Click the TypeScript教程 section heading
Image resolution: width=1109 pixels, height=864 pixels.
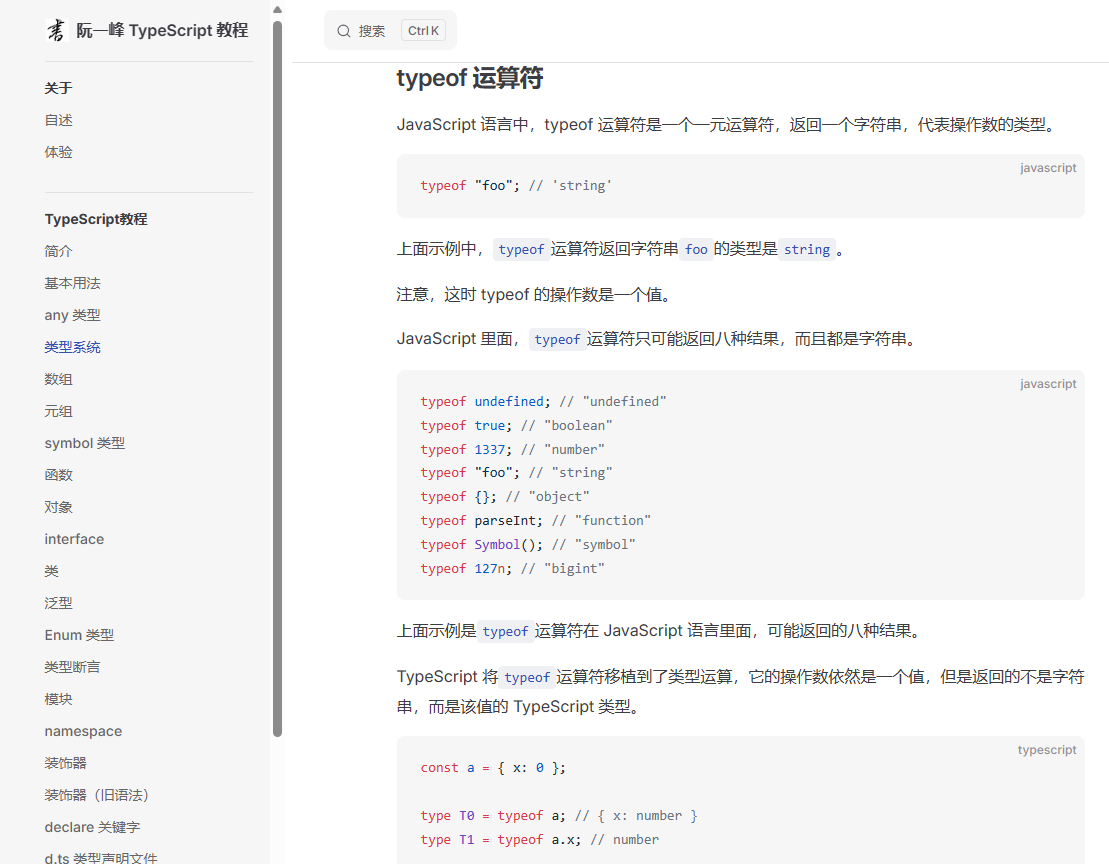pyautogui.click(x=96, y=219)
